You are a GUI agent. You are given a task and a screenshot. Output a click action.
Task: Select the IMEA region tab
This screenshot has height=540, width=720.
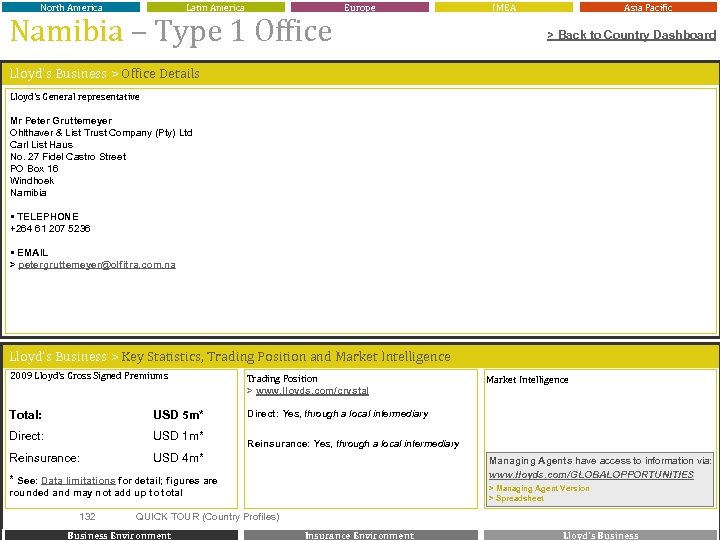tap(504, 7)
